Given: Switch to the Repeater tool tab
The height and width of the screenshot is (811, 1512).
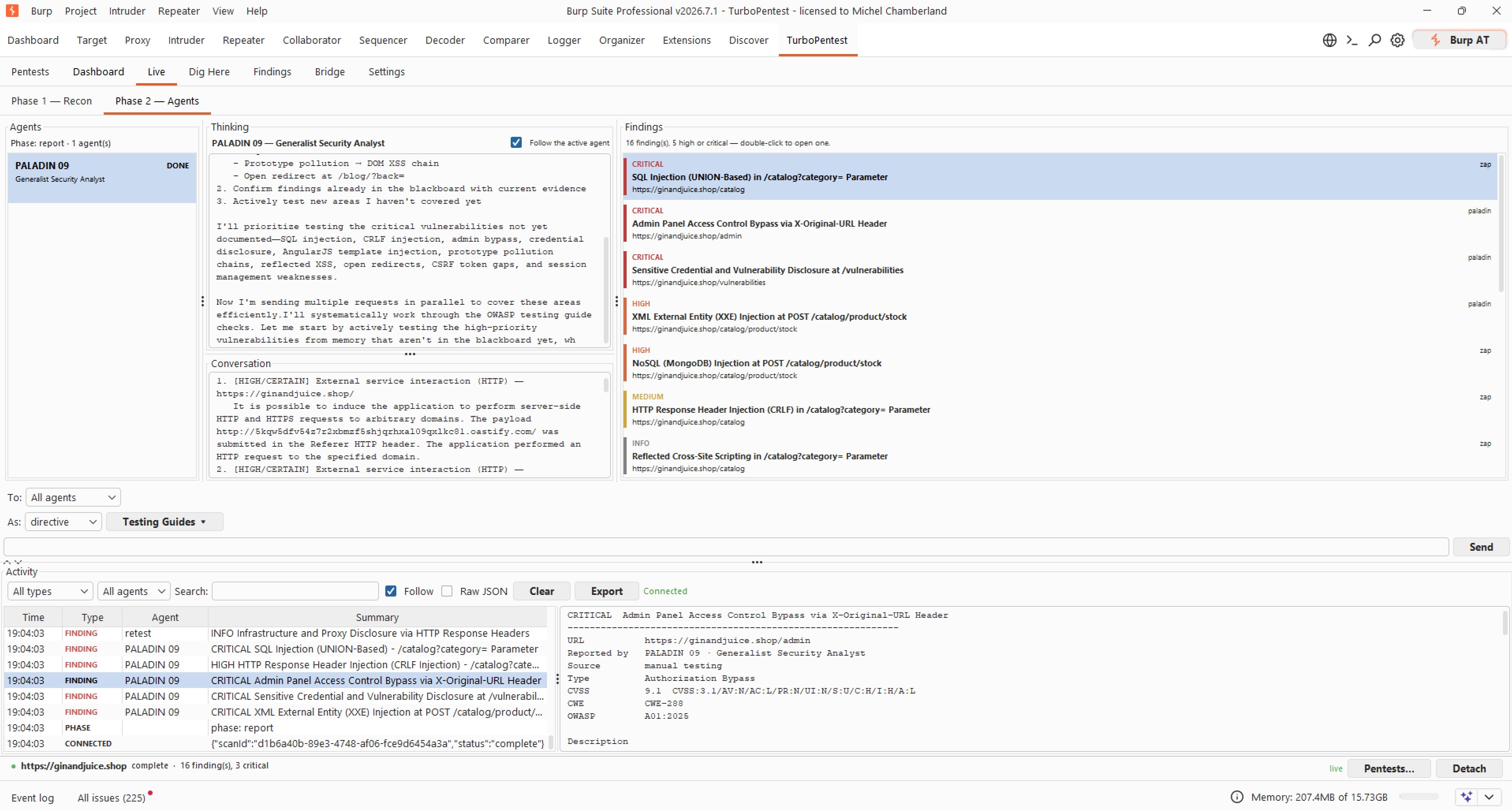Looking at the screenshot, I should point(244,40).
